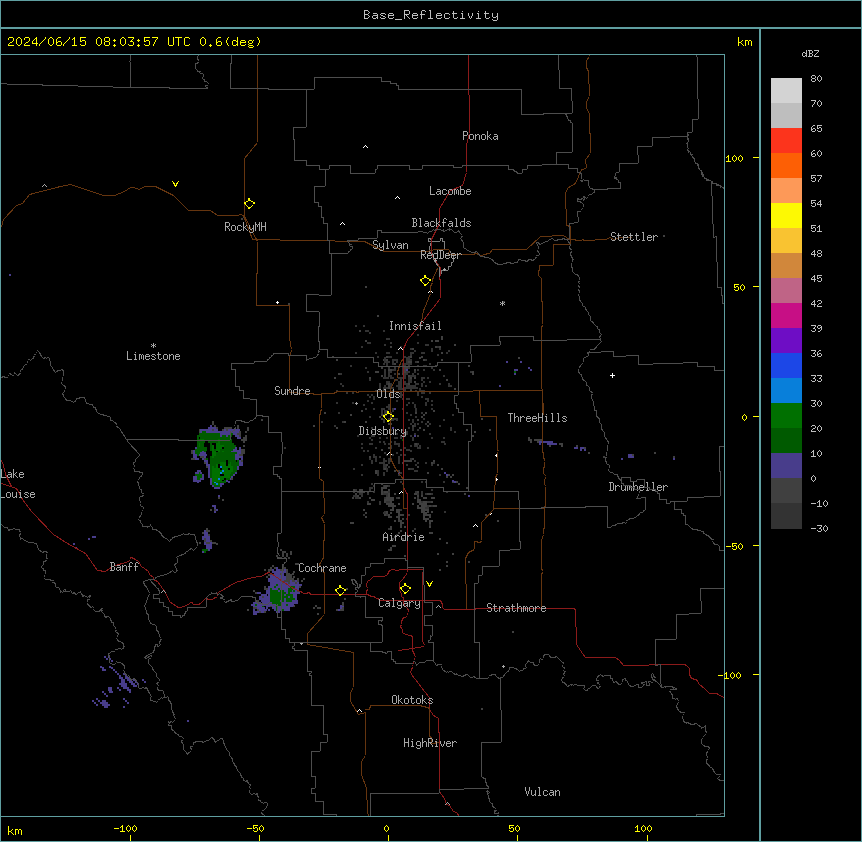Pick the bright yellow swatch in dBZ legend
This screenshot has width=862, height=842.
click(x=786, y=215)
